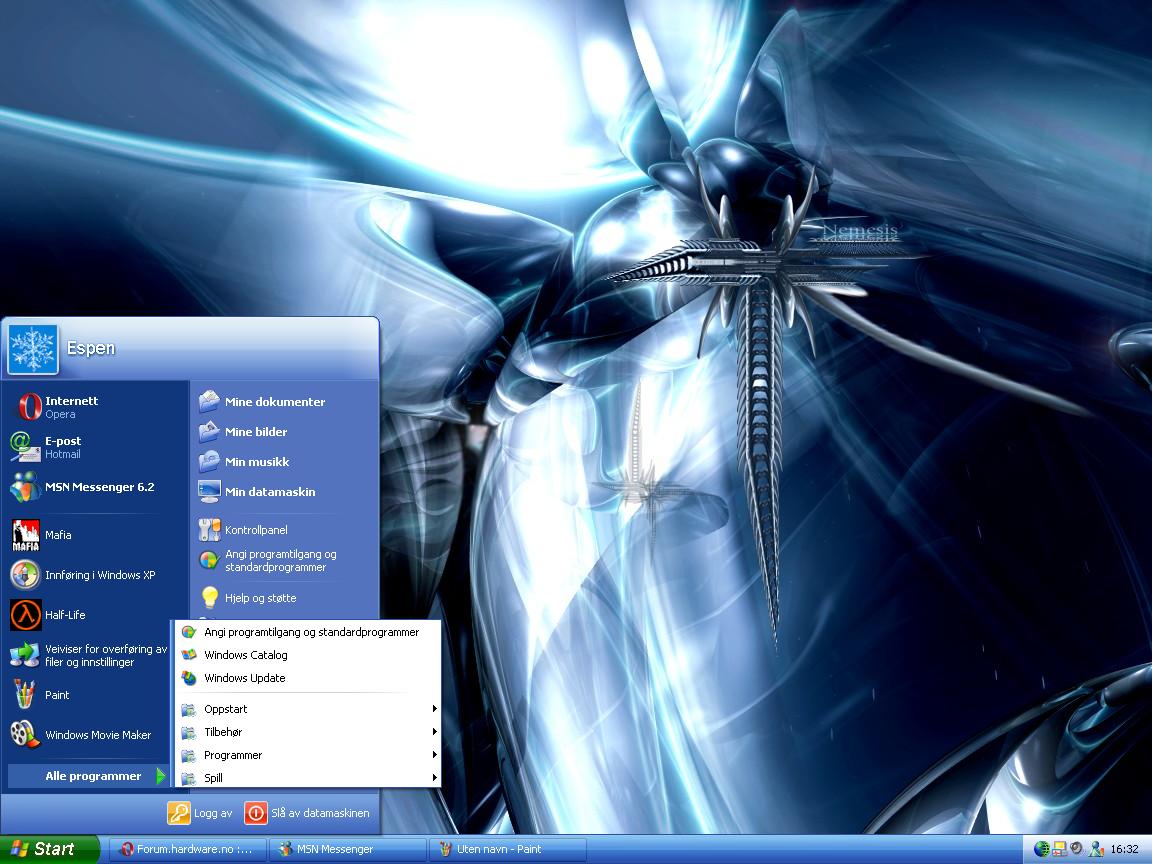Switch to Forum.hardware.no taskbar button

(187, 849)
